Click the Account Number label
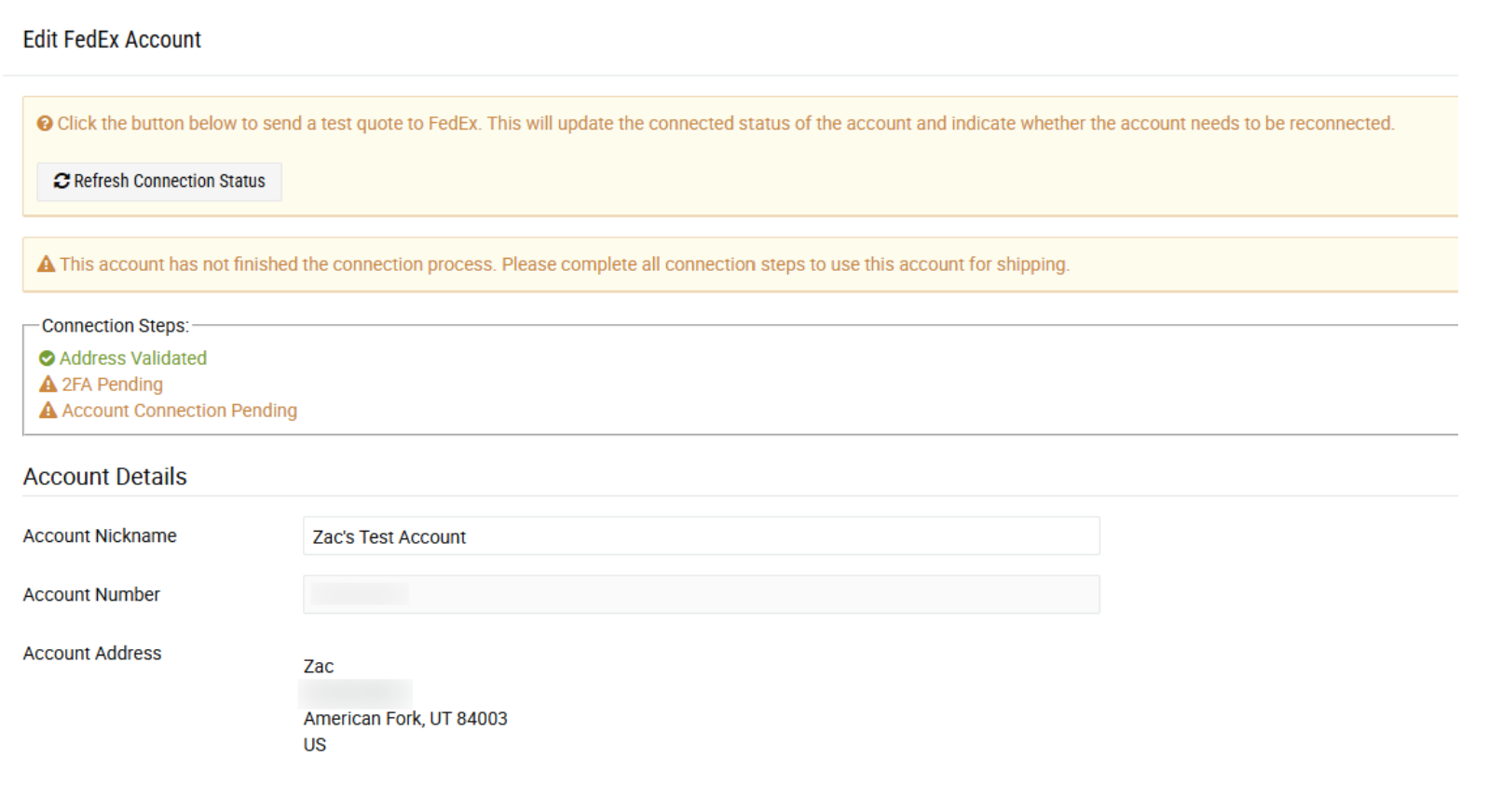Viewport: 1502px width, 812px height. coord(91,595)
